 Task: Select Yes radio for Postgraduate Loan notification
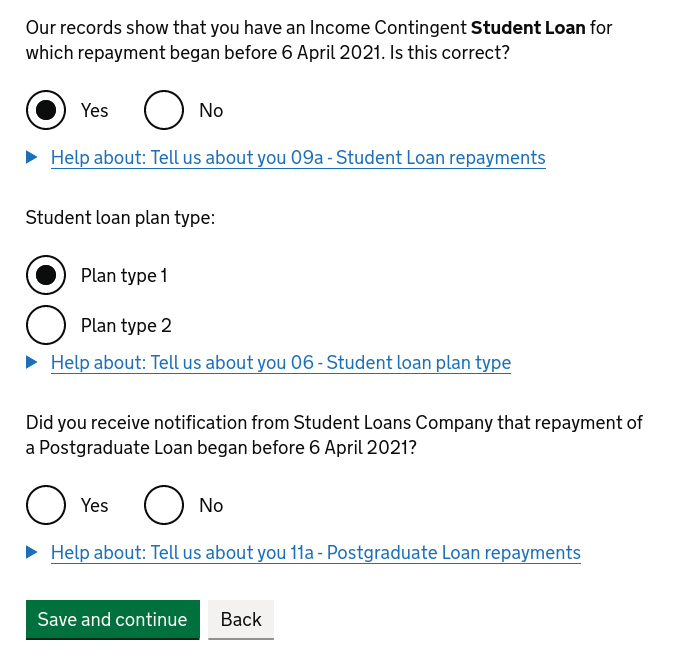[46, 505]
